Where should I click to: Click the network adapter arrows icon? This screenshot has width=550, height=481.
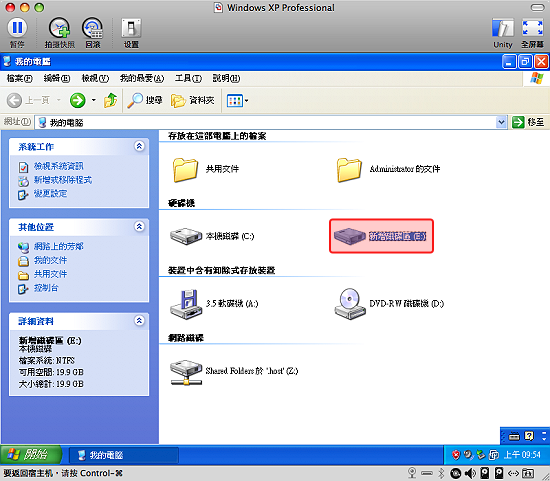(513, 474)
